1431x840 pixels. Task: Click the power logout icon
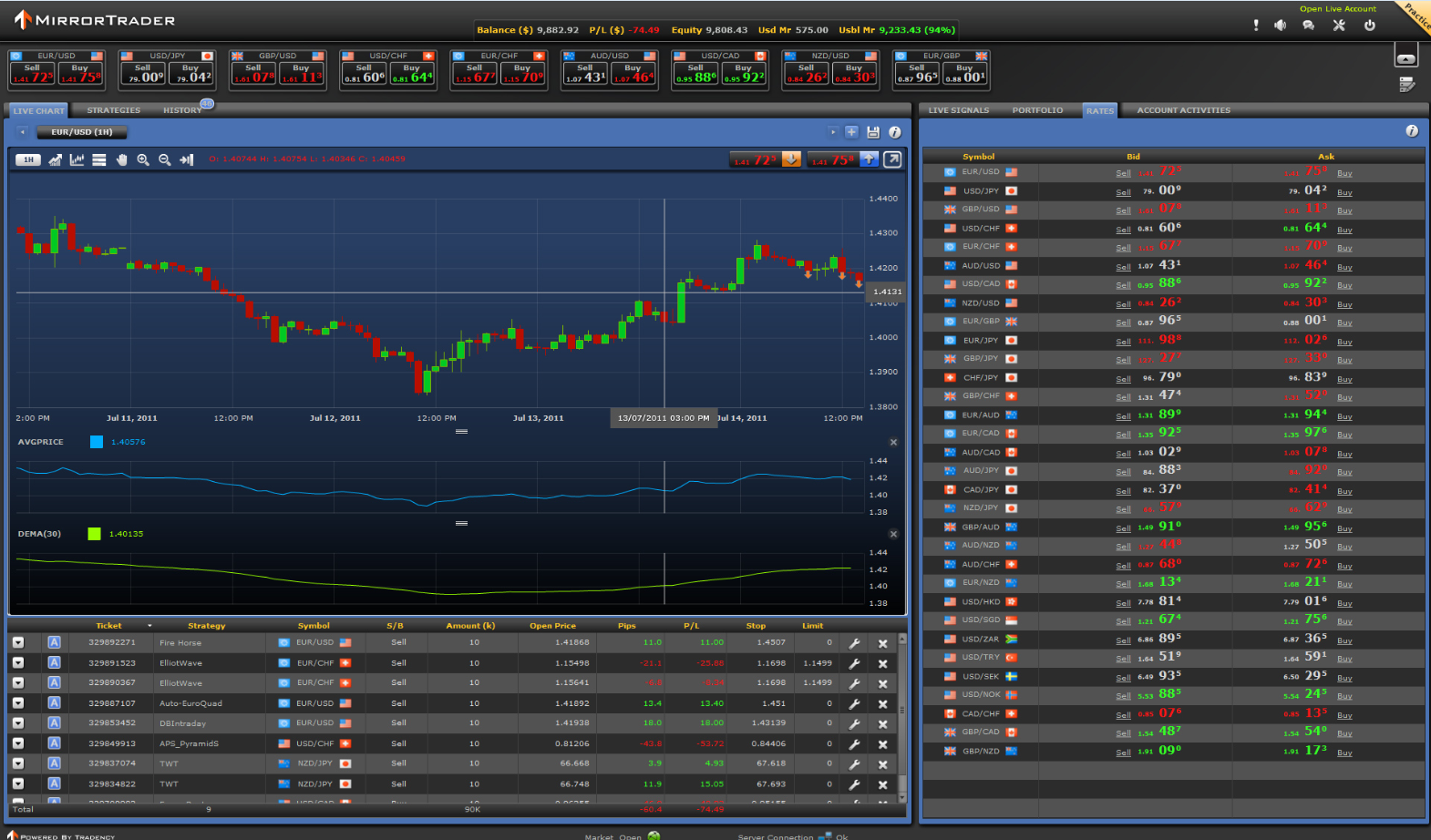1369,26
